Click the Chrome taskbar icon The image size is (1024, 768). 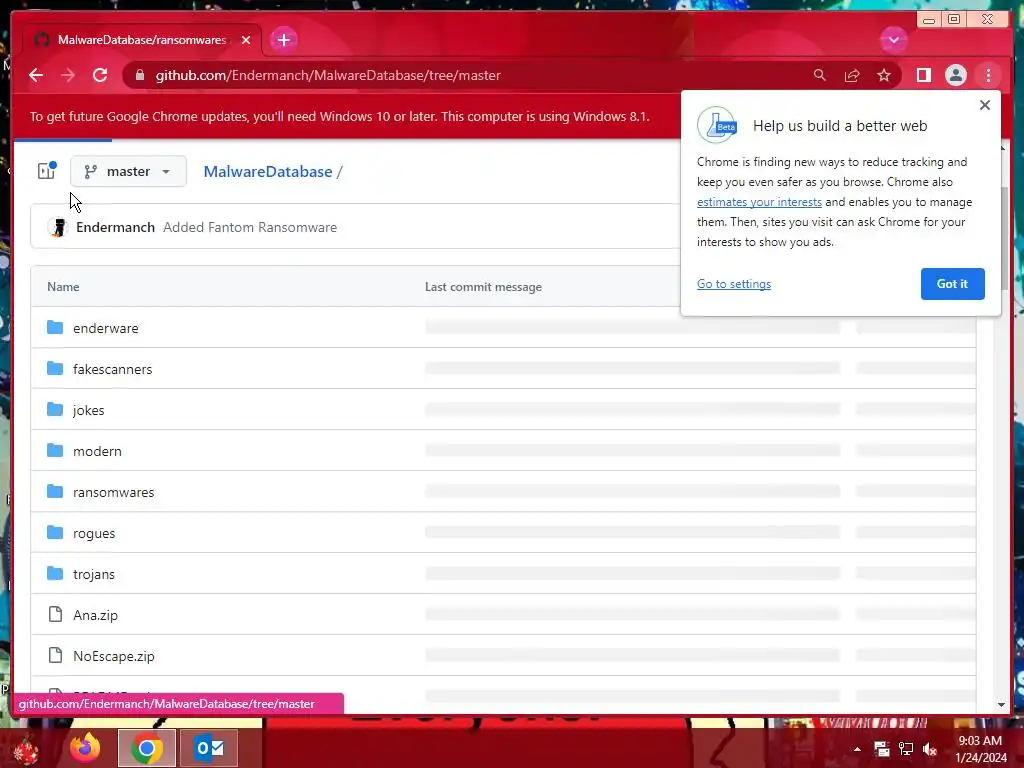tap(147, 748)
